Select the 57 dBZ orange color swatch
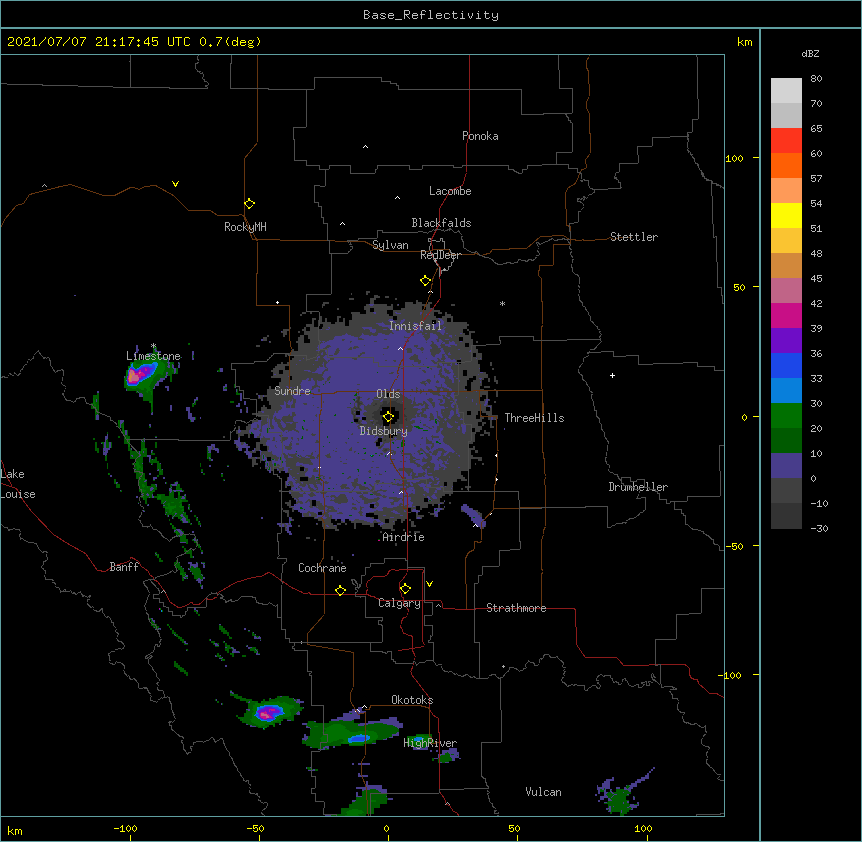 [786, 165]
